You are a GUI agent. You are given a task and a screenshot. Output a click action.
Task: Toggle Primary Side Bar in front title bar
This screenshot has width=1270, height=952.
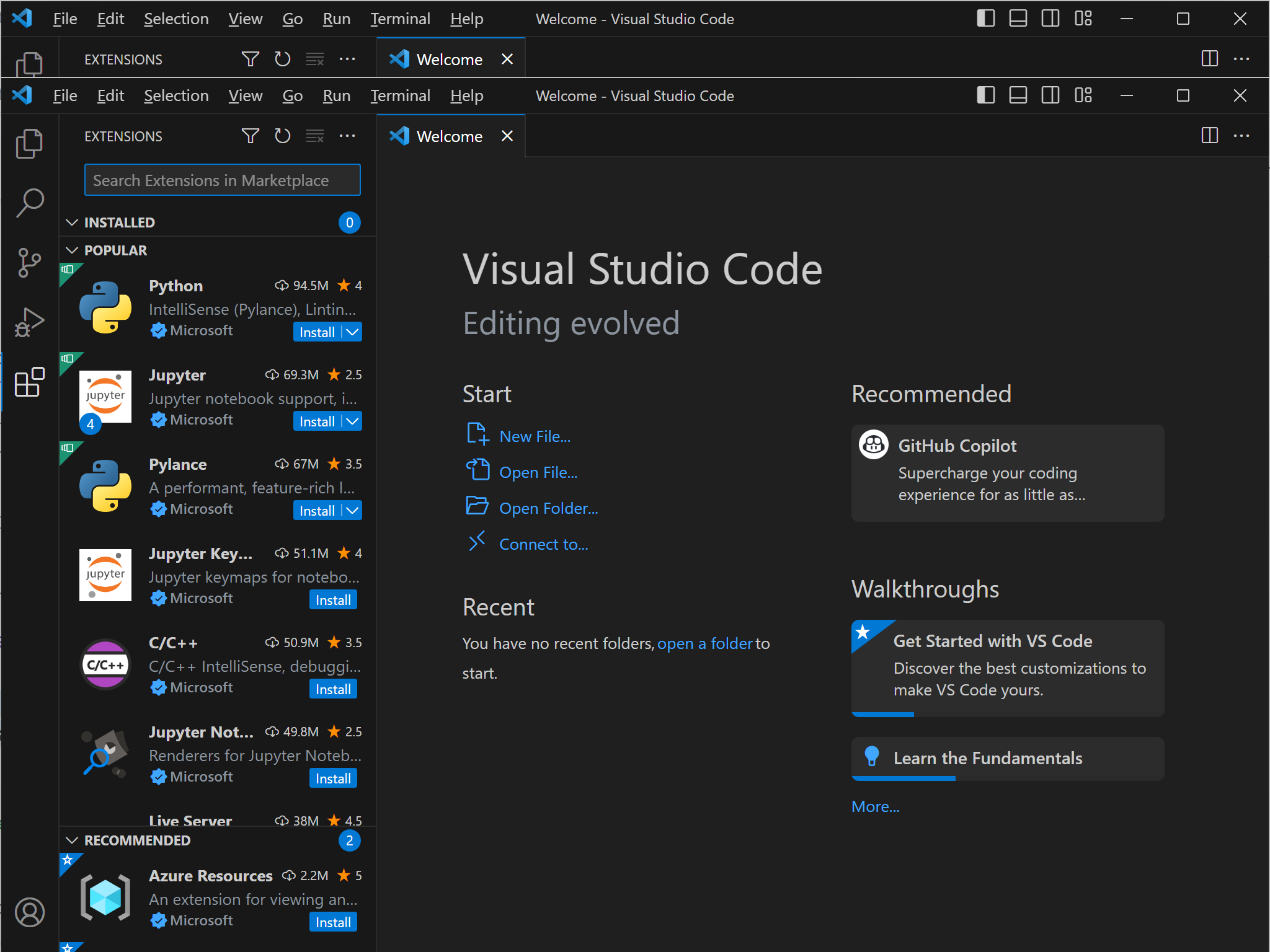[x=986, y=95]
